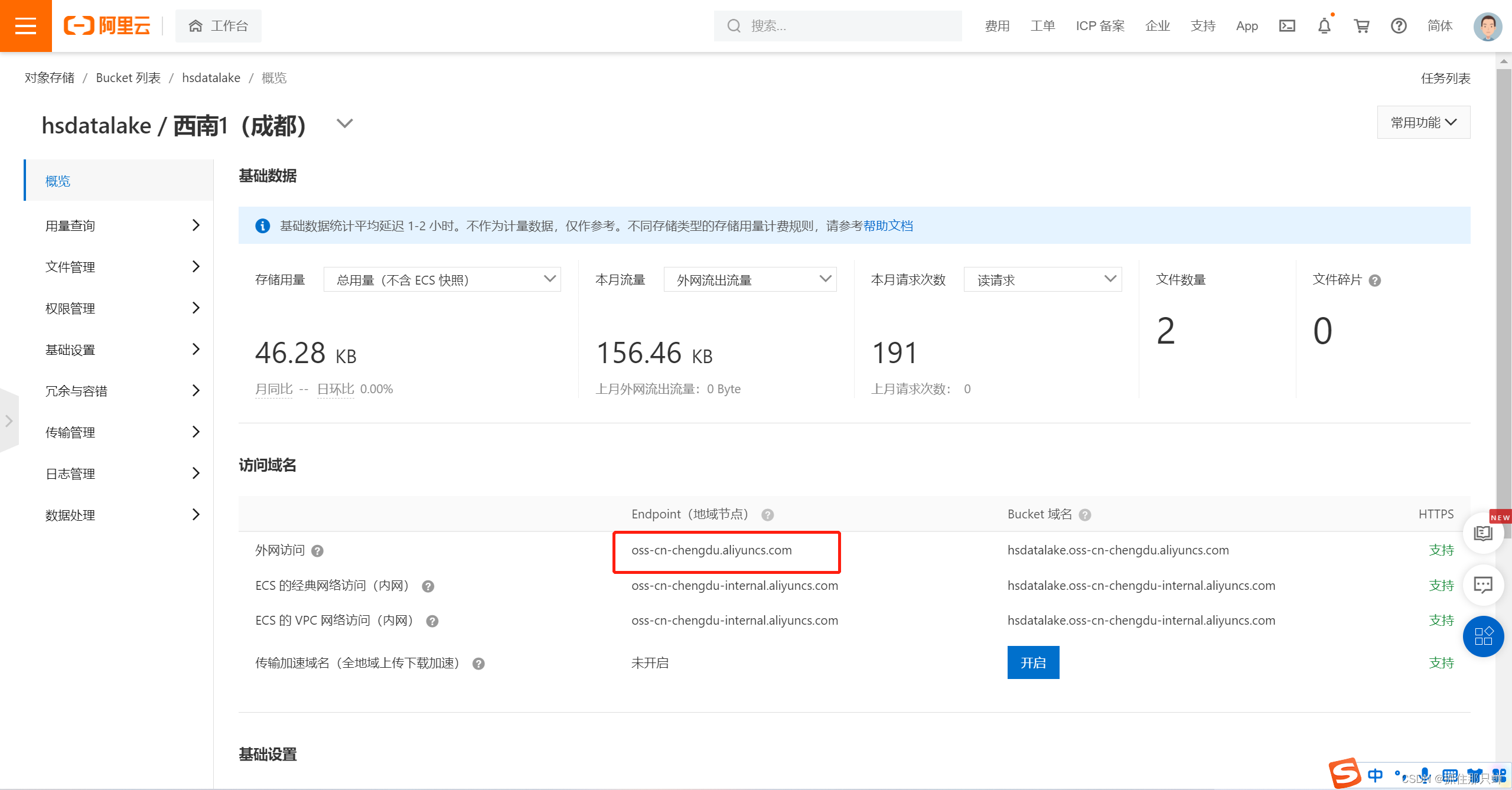Open the hamburger main menu

pos(25,26)
